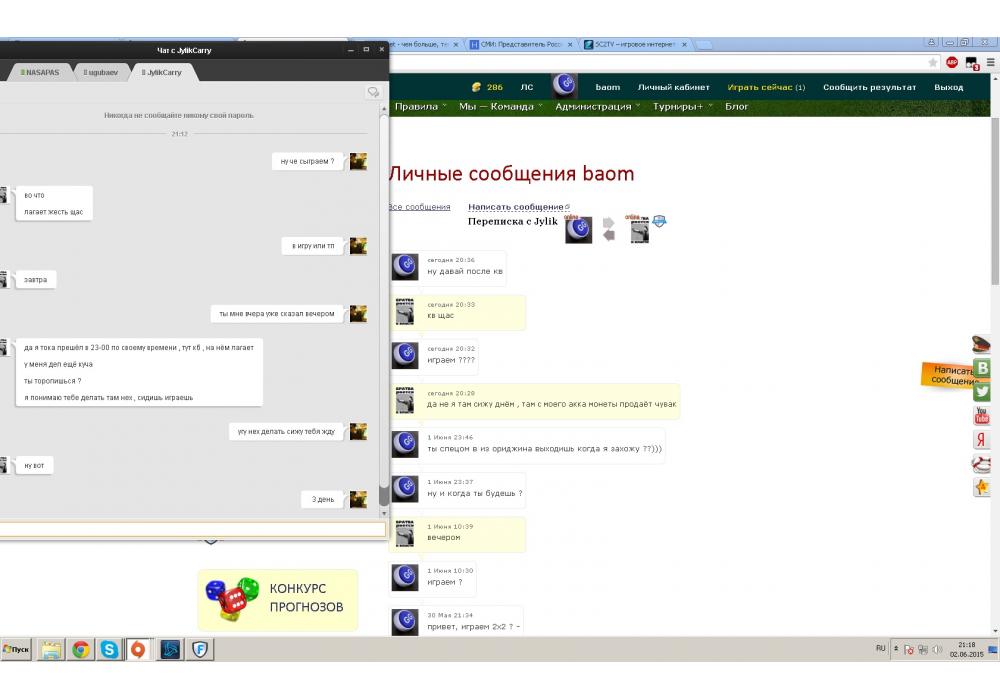Screen dimensions: 1000x700
Task: Click the Twitter share icon in sidebar
Action: tap(982, 392)
